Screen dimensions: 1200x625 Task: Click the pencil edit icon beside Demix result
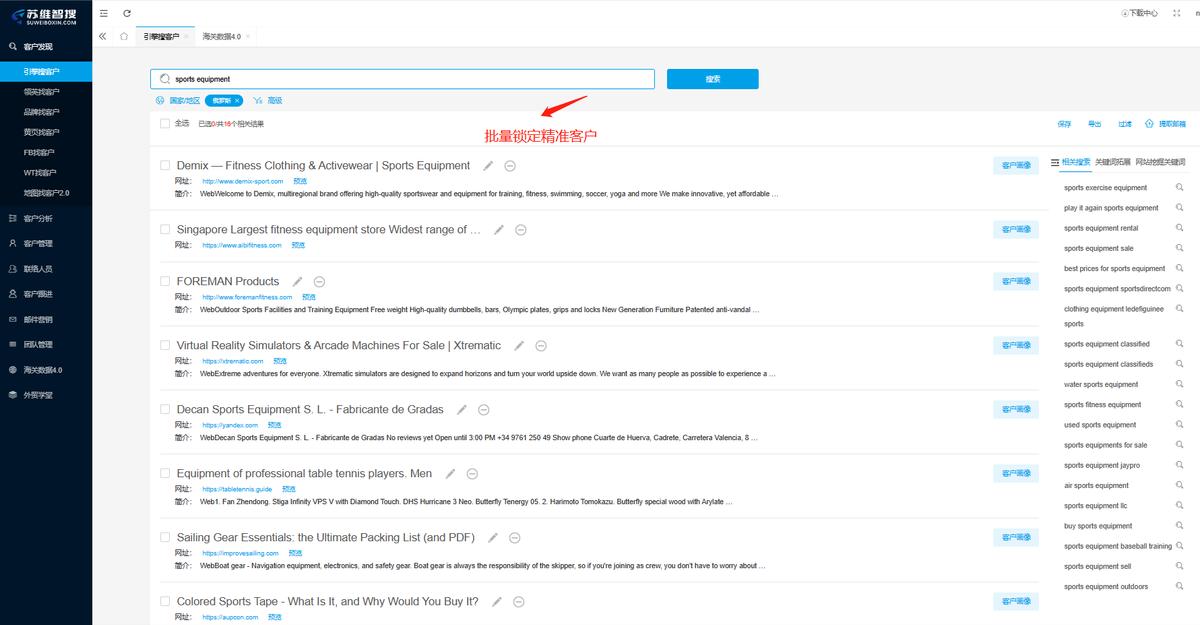[488, 166]
